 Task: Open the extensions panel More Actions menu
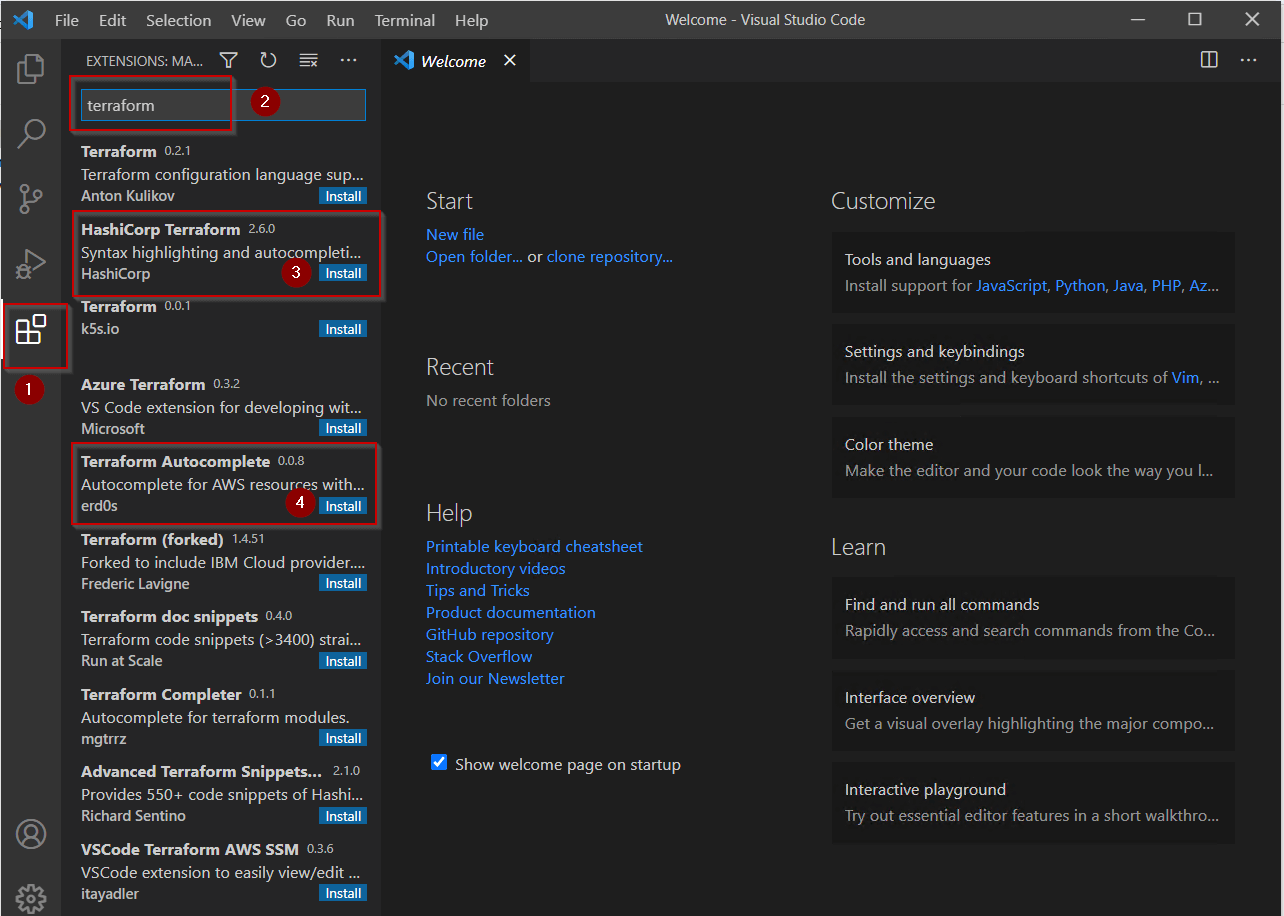tap(348, 60)
